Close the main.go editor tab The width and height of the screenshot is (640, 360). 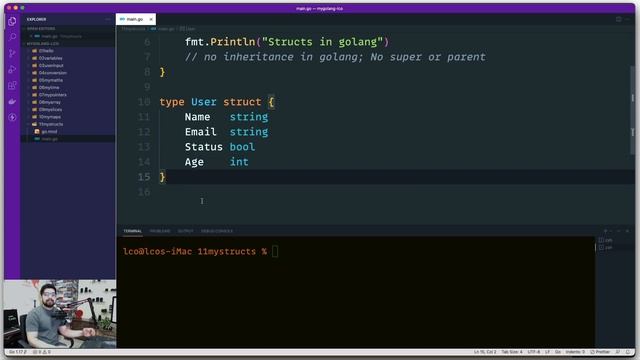[151, 19]
